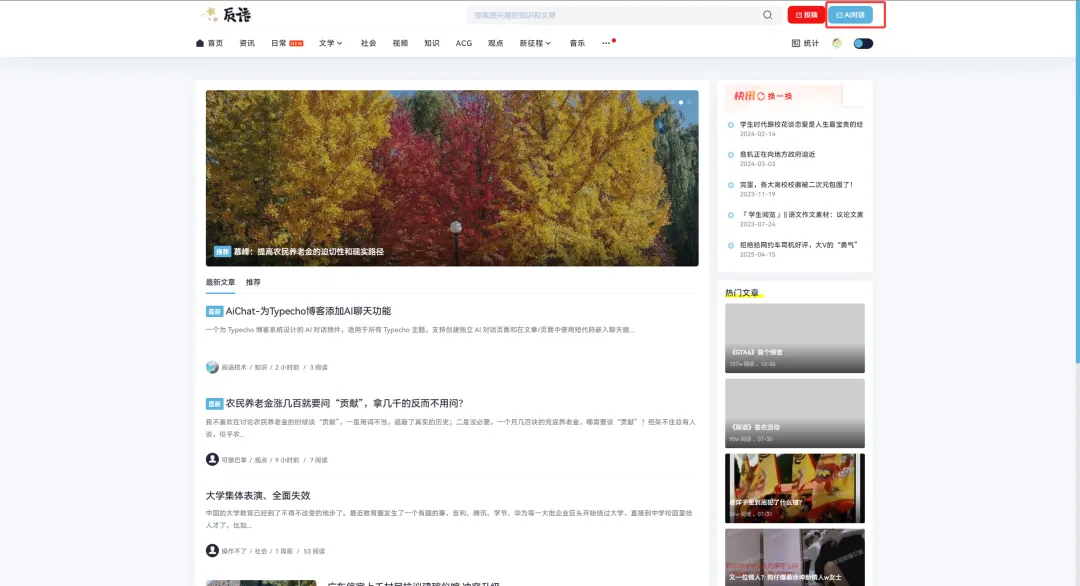Click the 换一换 refresh icon

(x=761, y=96)
